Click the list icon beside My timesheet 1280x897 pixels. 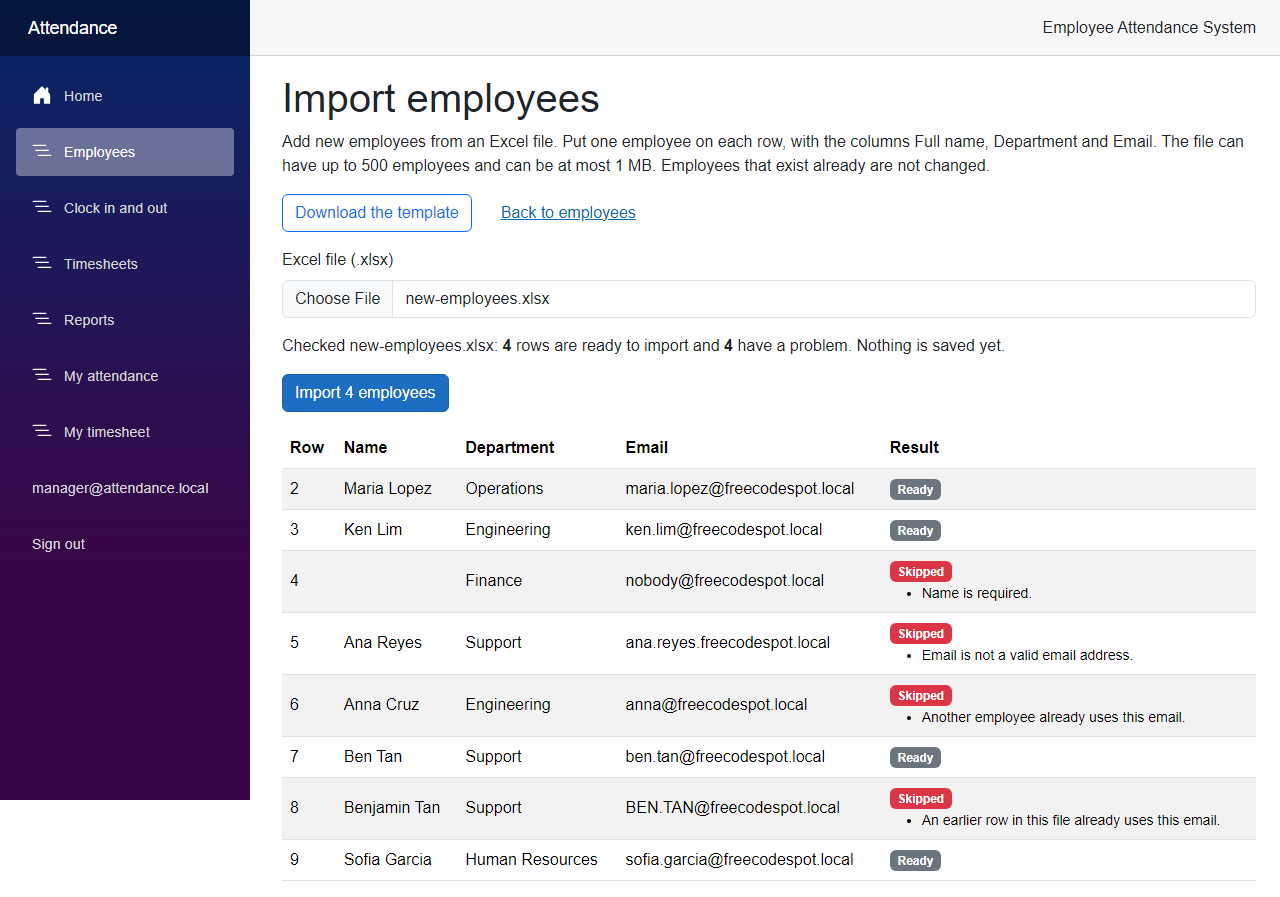pyautogui.click(x=42, y=431)
